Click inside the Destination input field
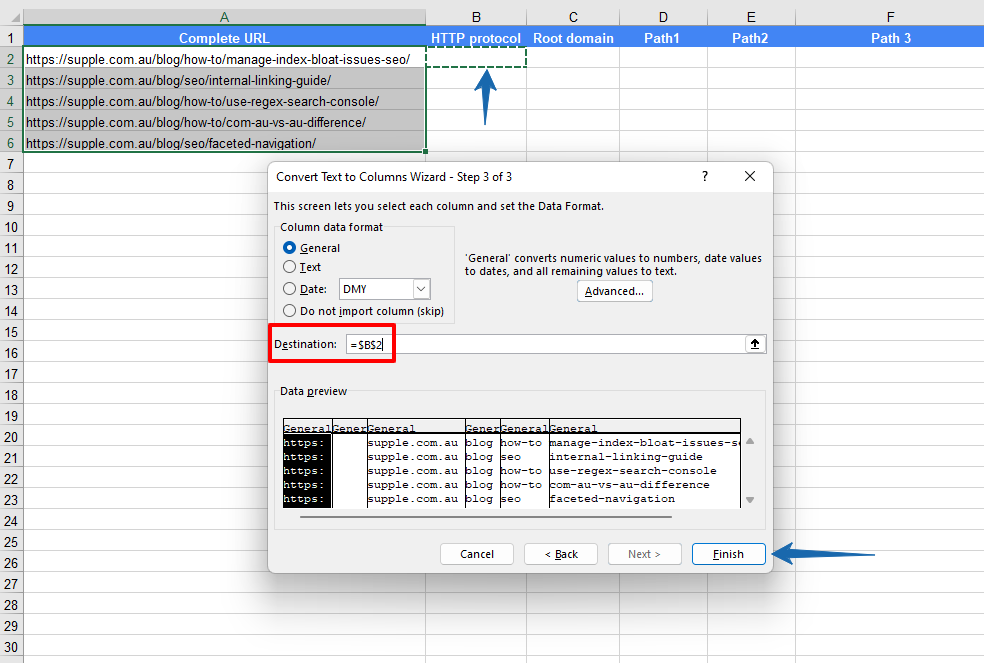The height and width of the screenshot is (663, 984). [545, 344]
